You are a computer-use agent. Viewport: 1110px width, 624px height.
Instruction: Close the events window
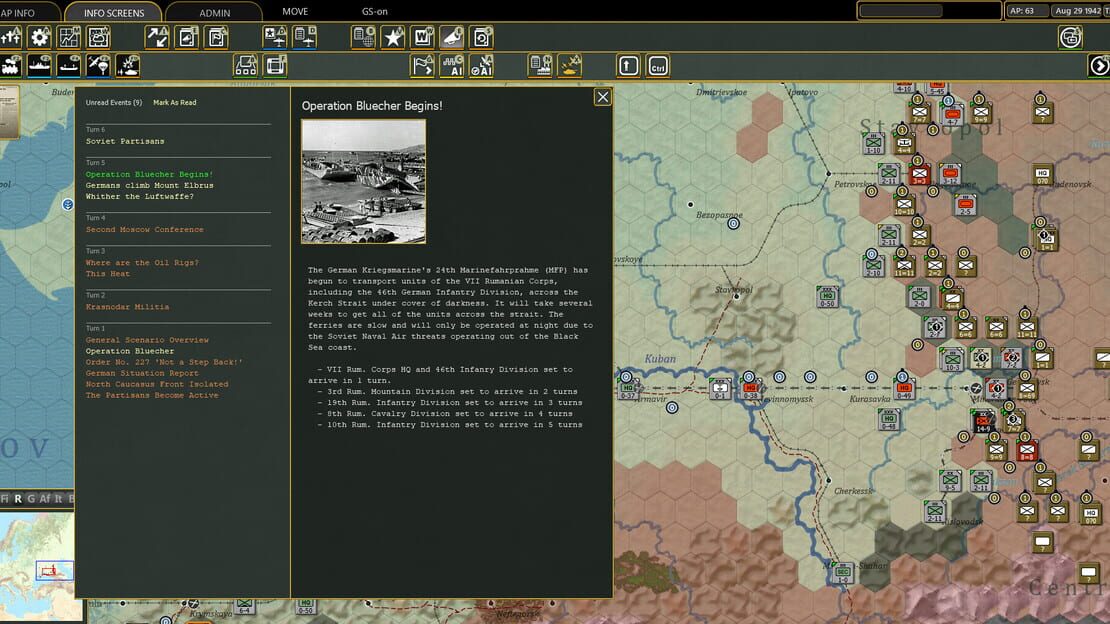tap(602, 97)
